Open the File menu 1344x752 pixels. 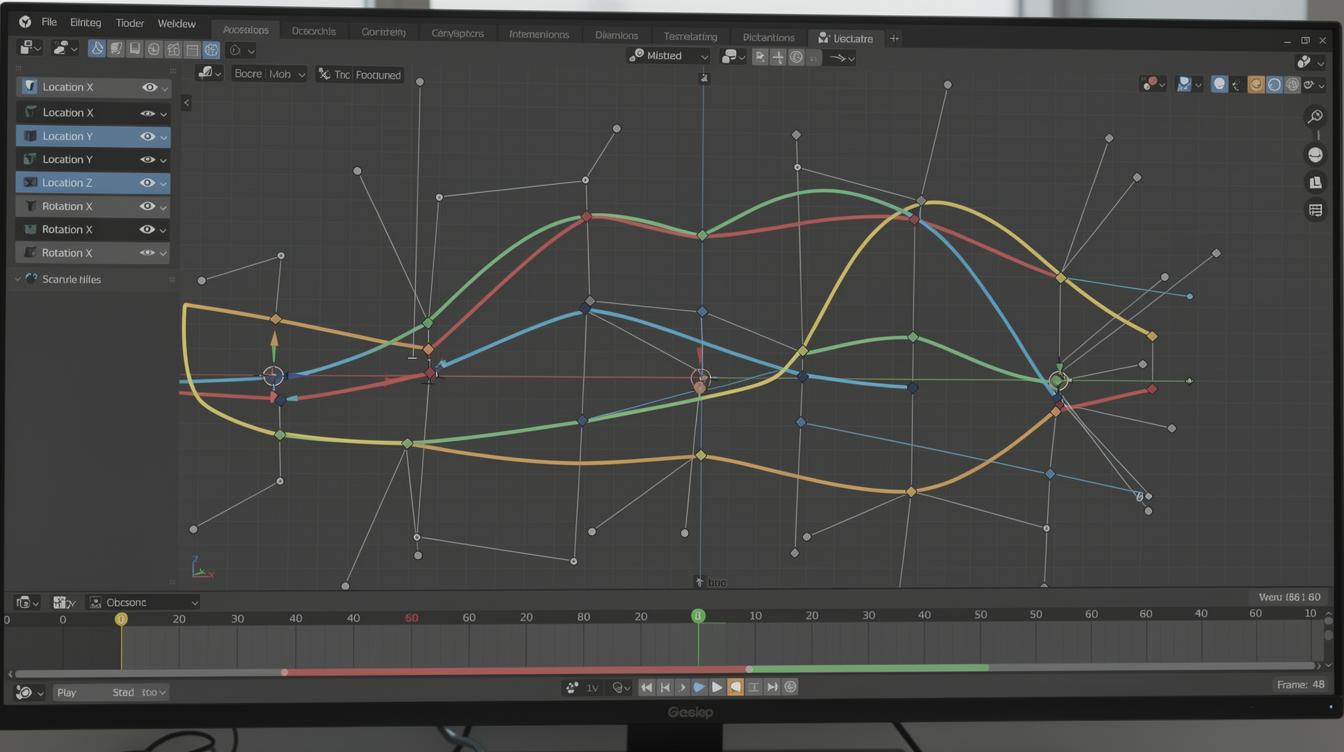(x=48, y=21)
